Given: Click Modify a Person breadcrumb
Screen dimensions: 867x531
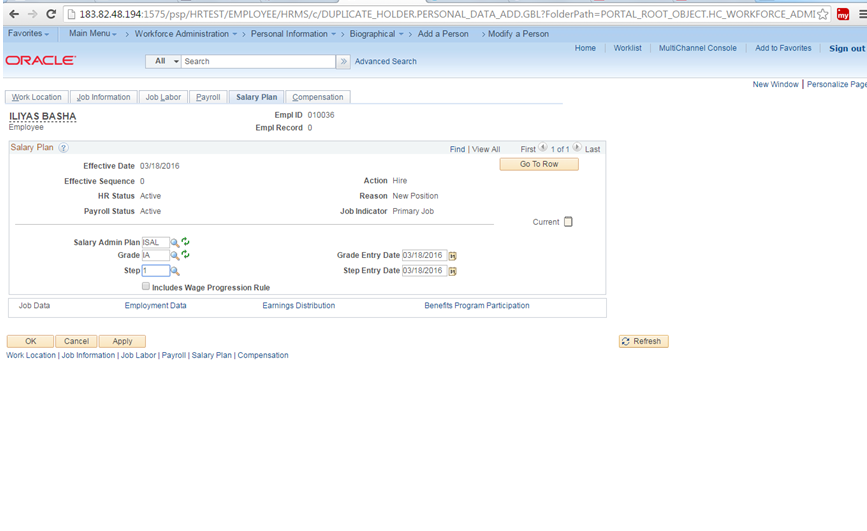Looking at the screenshot, I should coord(518,34).
